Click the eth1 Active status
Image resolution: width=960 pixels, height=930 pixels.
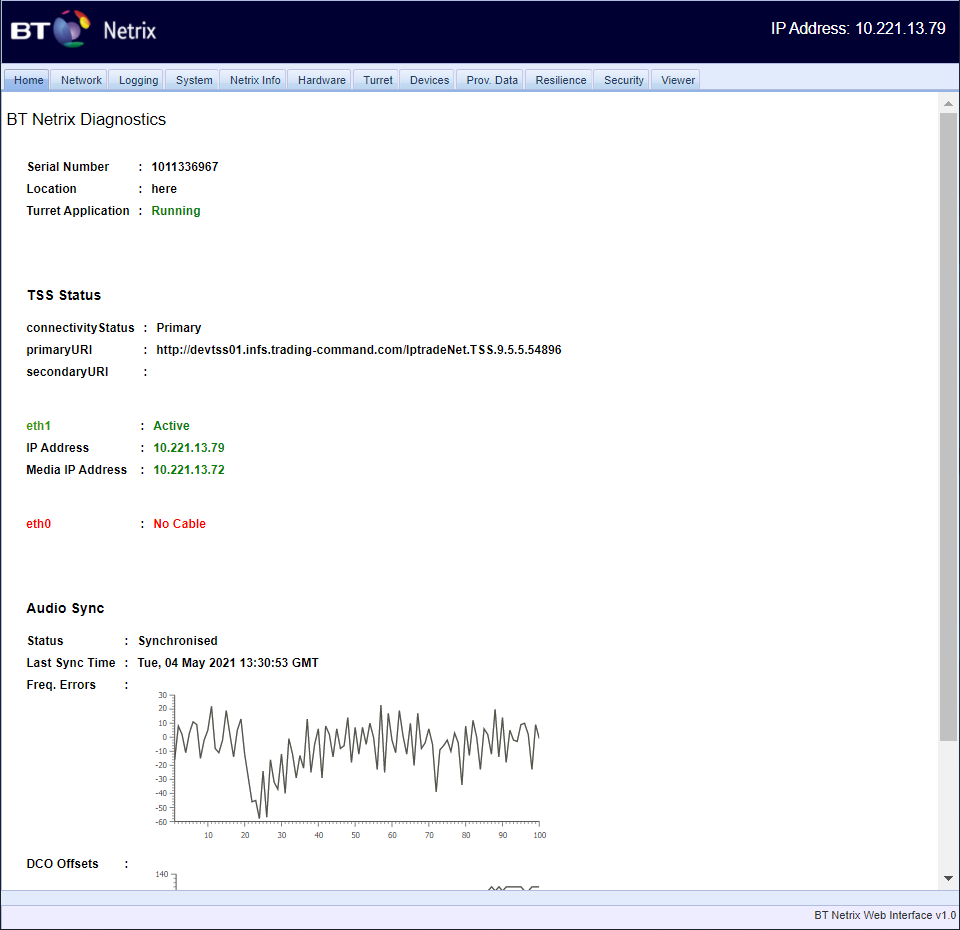(171, 426)
